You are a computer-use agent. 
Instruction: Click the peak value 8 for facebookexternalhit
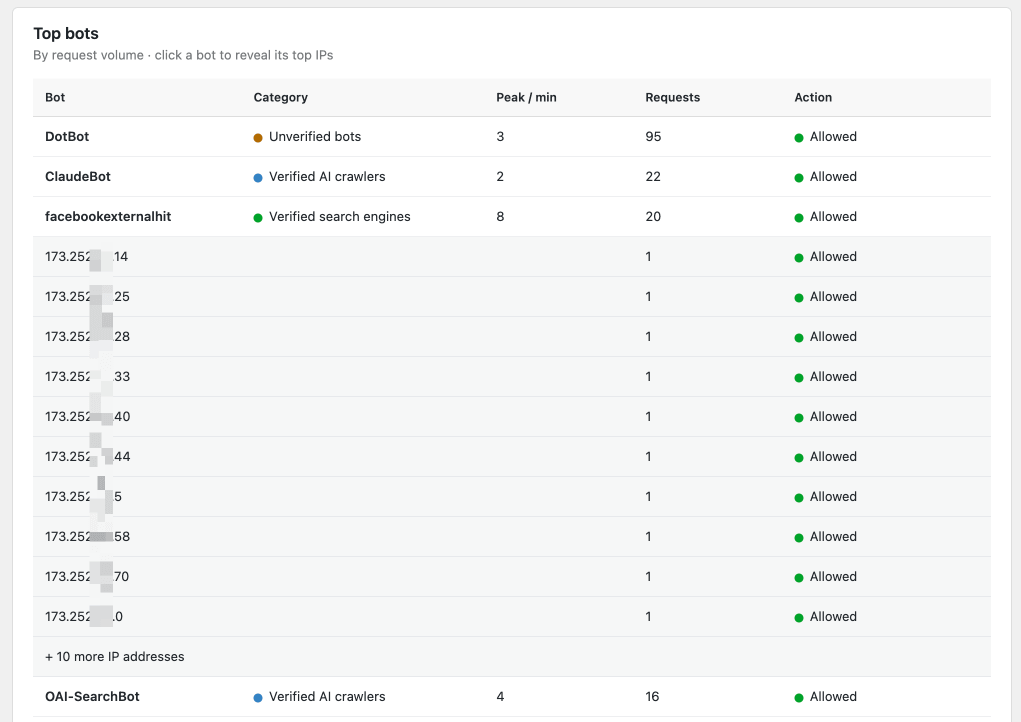pyautogui.click(x=500, y=217)
